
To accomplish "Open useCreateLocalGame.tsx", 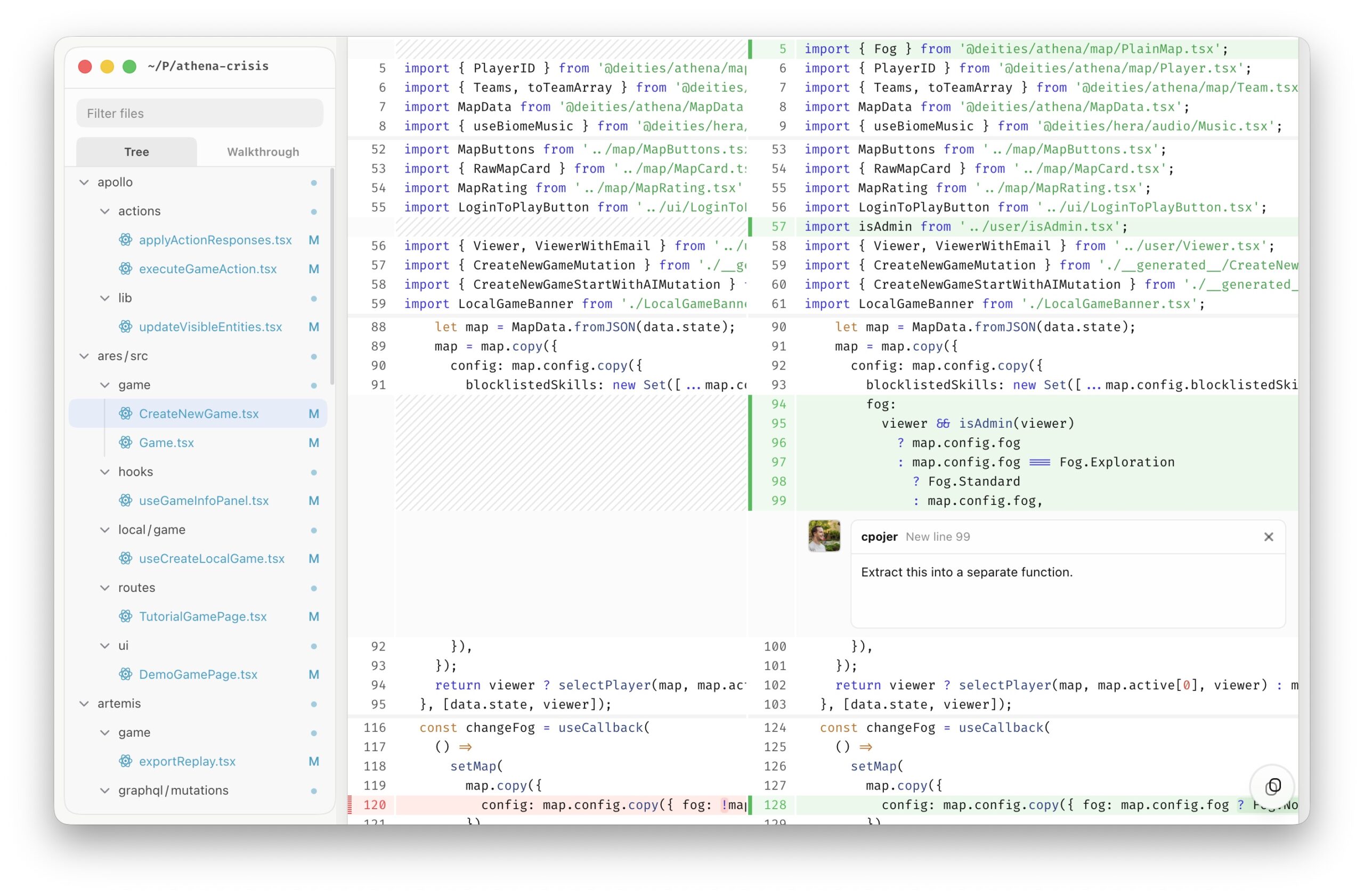I will (212, 559).
